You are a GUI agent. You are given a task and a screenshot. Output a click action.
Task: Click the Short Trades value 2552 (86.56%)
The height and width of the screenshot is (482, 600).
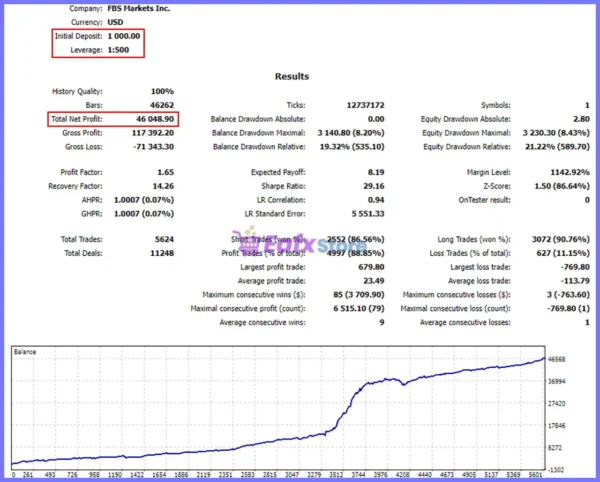click(355, 239)
